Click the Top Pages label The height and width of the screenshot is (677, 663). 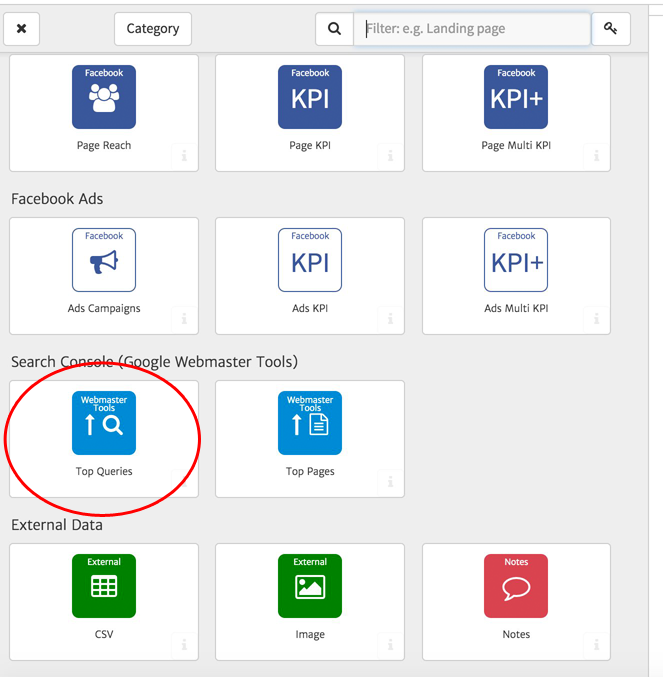pos(310,471)
